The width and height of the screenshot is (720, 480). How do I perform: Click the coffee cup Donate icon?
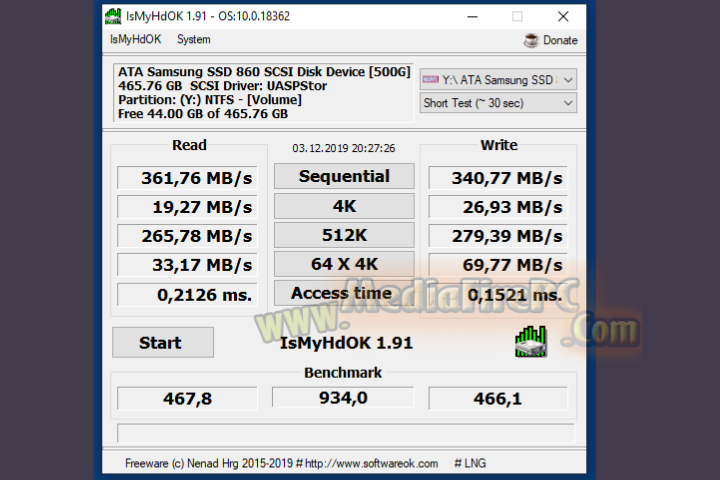(x=531, y=40)
